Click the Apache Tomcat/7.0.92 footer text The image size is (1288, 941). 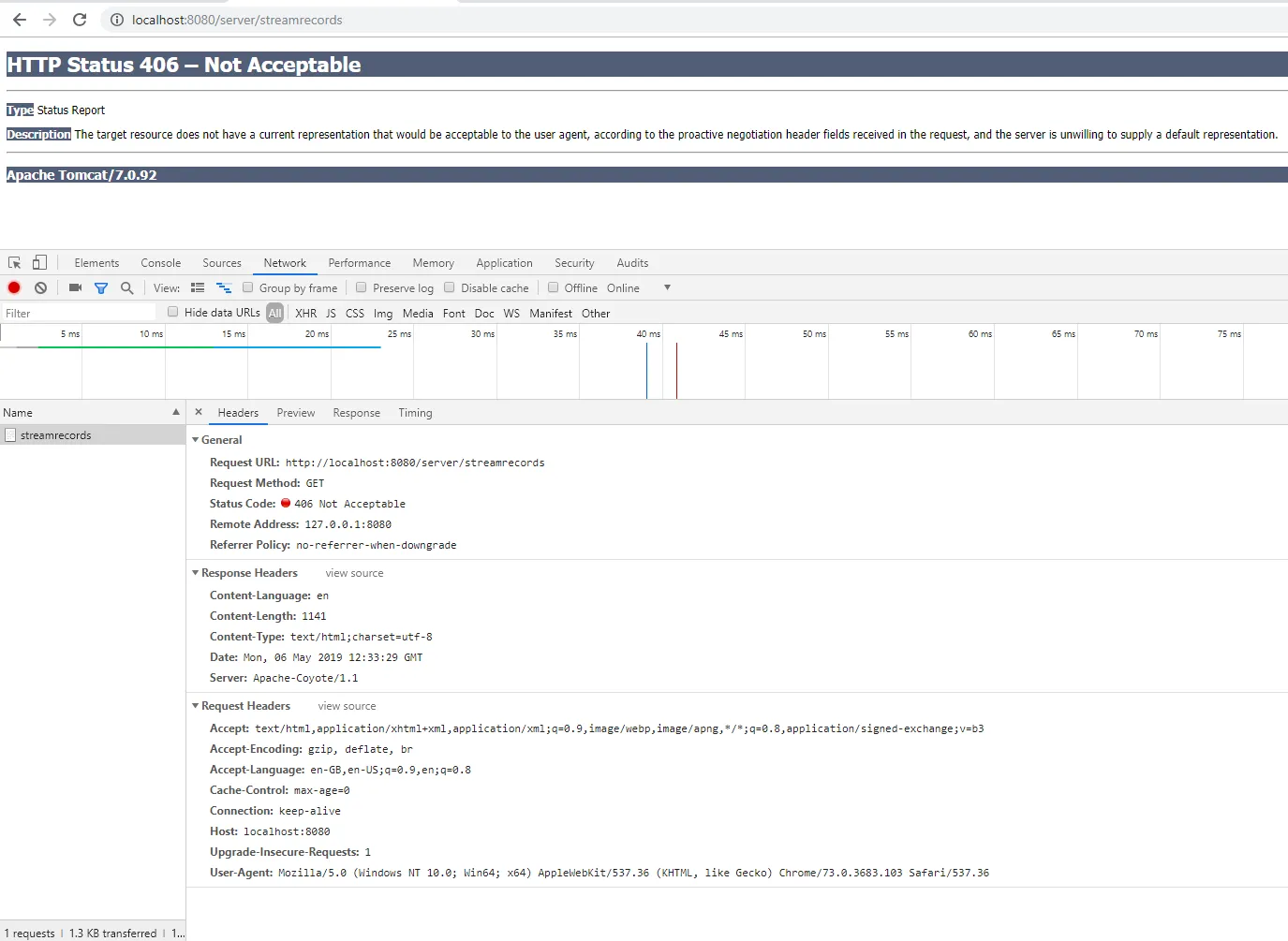81,175
